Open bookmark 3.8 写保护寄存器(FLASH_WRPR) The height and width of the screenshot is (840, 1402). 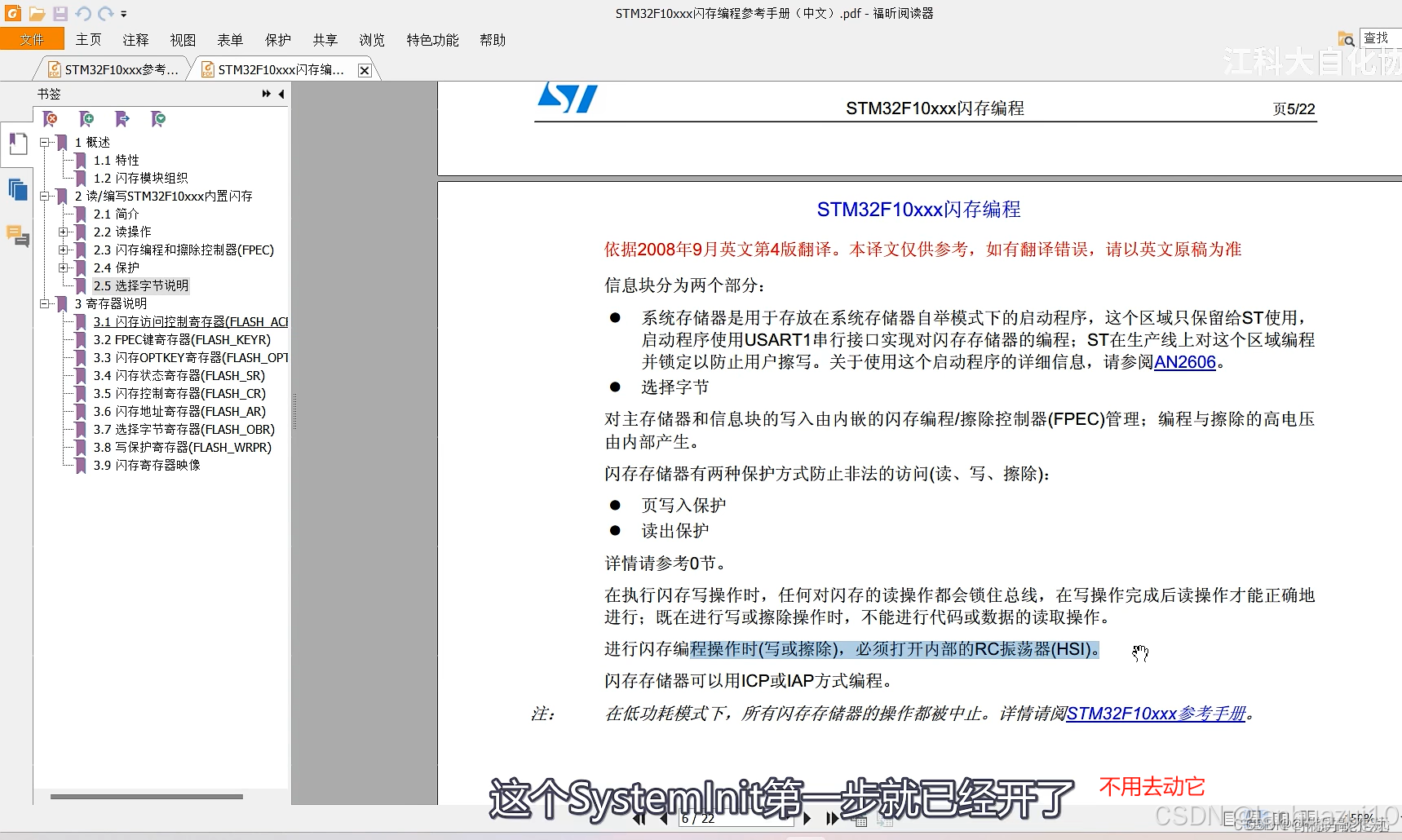click(183, 447)
